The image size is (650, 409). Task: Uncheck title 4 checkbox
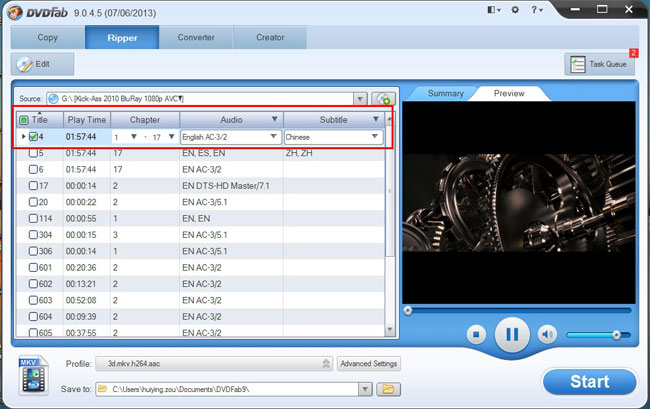(x=34, y=136)
